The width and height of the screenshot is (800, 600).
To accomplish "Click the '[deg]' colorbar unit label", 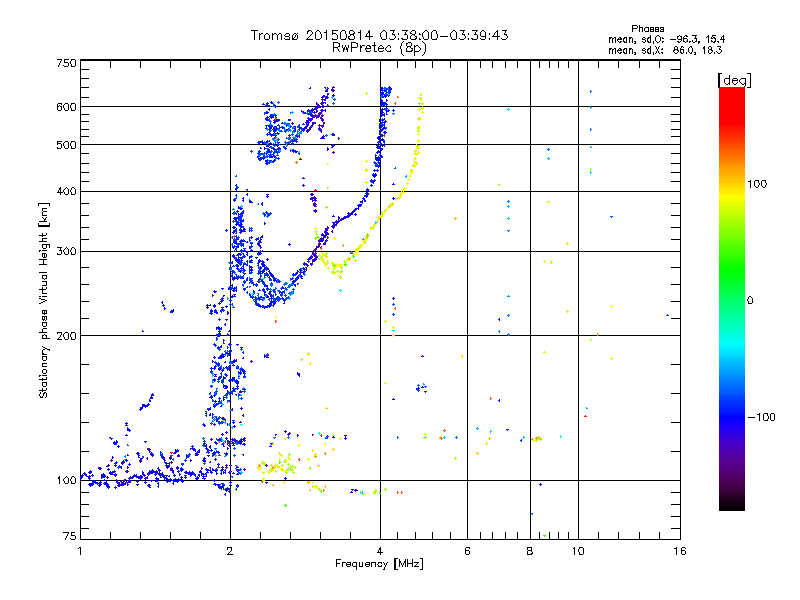I will click(734, 80).
